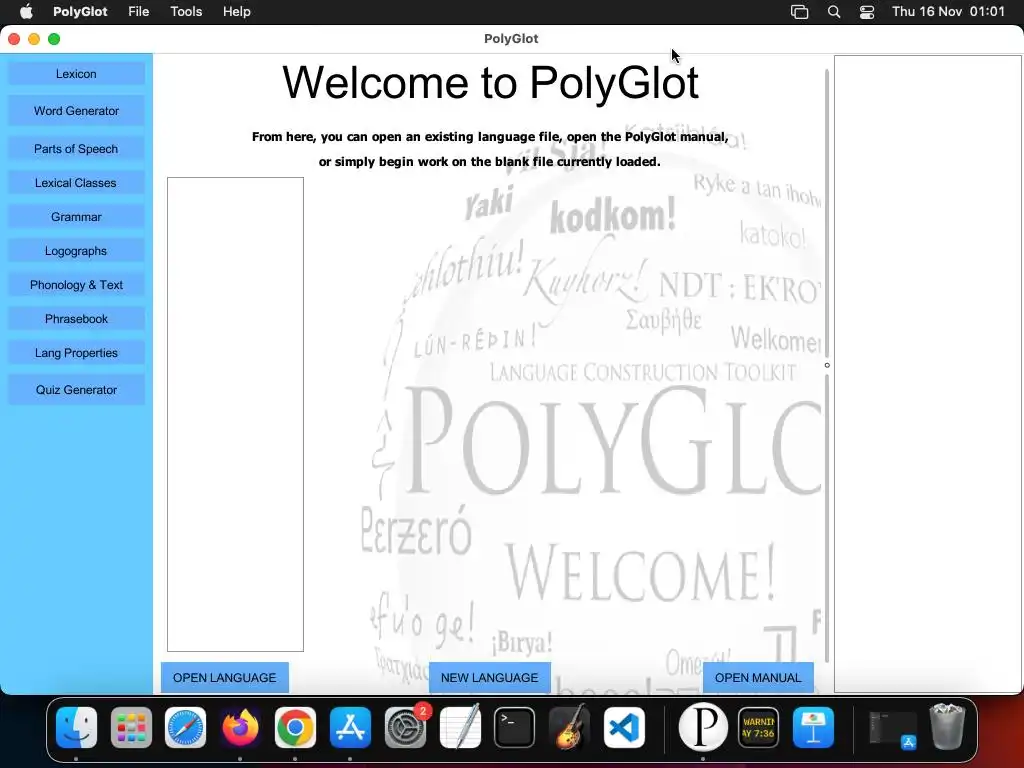Click the date and time in menu bar
Image resolution: width=1024 pixels, height=768 pixels.
(x=948, y=12)
